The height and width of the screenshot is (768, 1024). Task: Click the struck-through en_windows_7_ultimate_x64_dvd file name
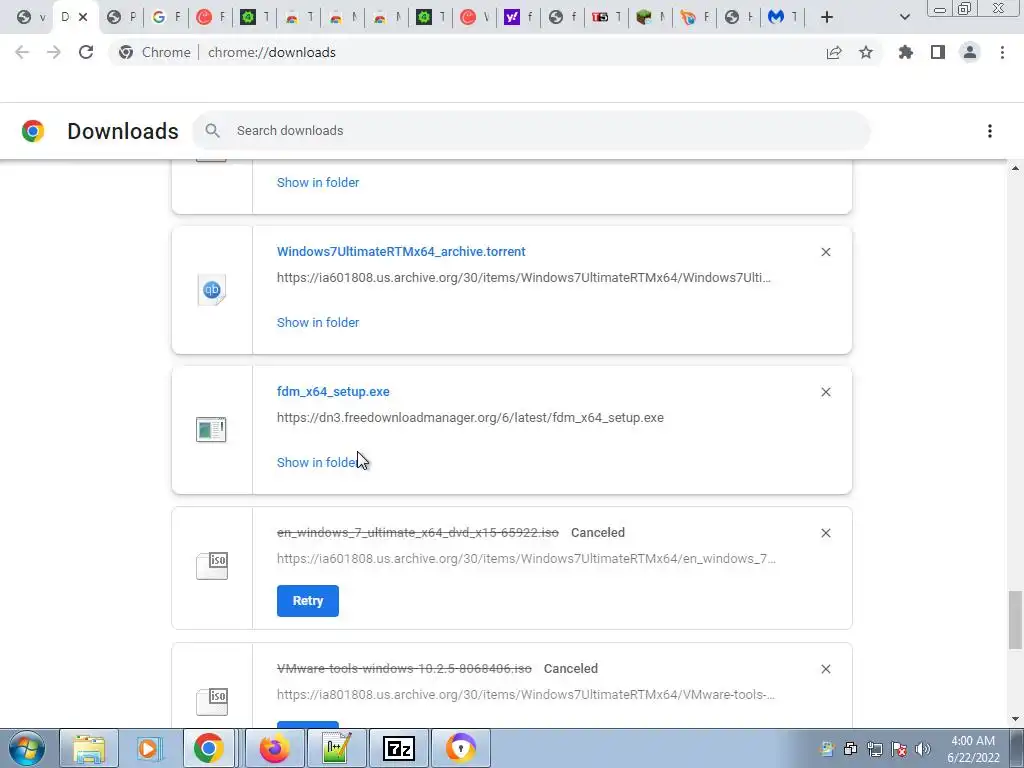point(418,533)
